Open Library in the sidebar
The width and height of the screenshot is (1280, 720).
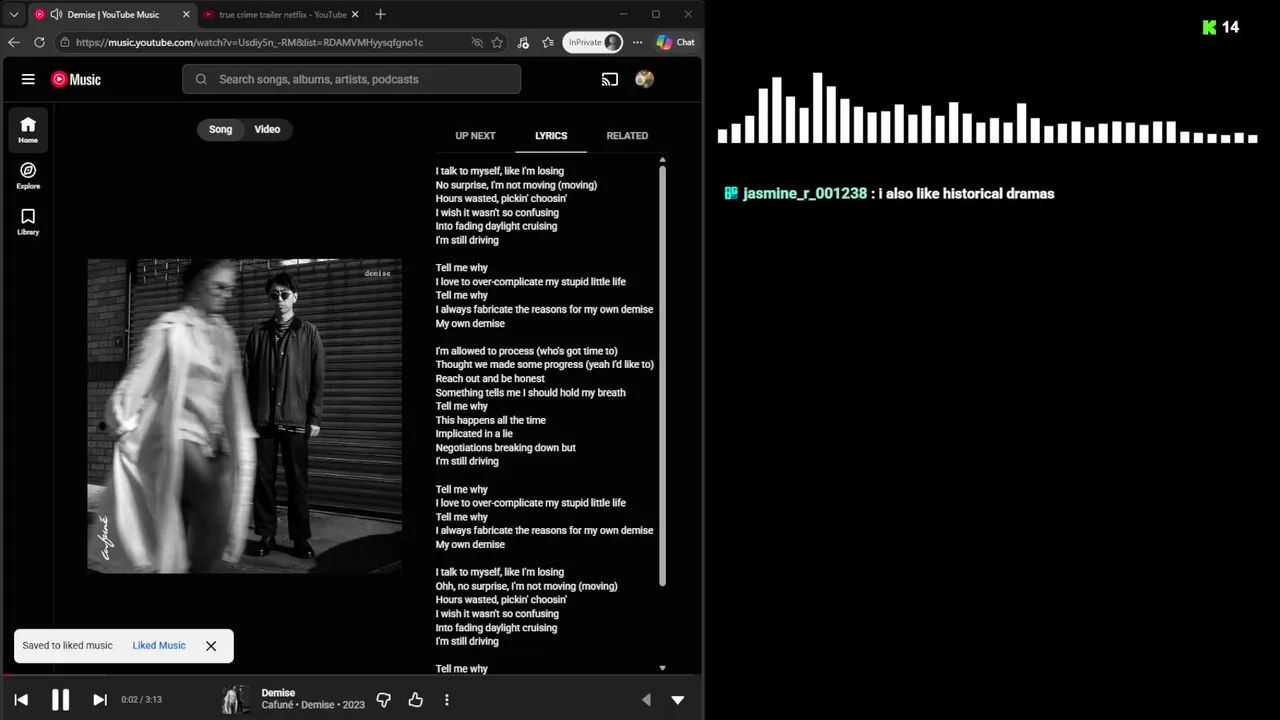(28, 221)
